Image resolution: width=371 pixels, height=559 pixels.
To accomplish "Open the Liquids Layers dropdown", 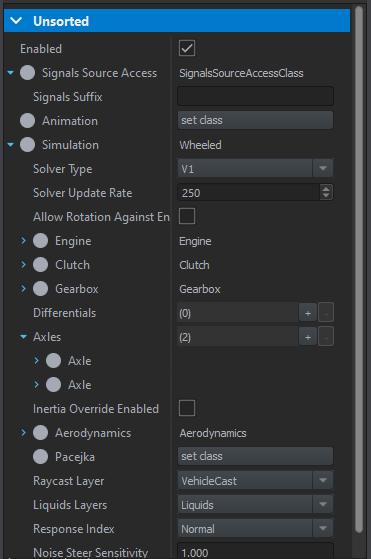I will tap(256, 504).
